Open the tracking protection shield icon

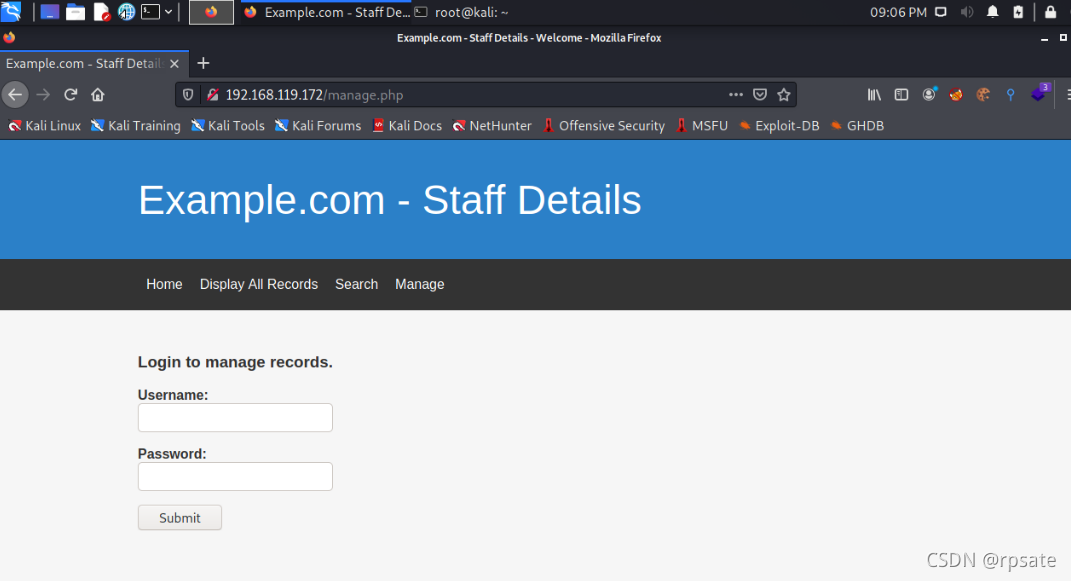click(188, 95)
